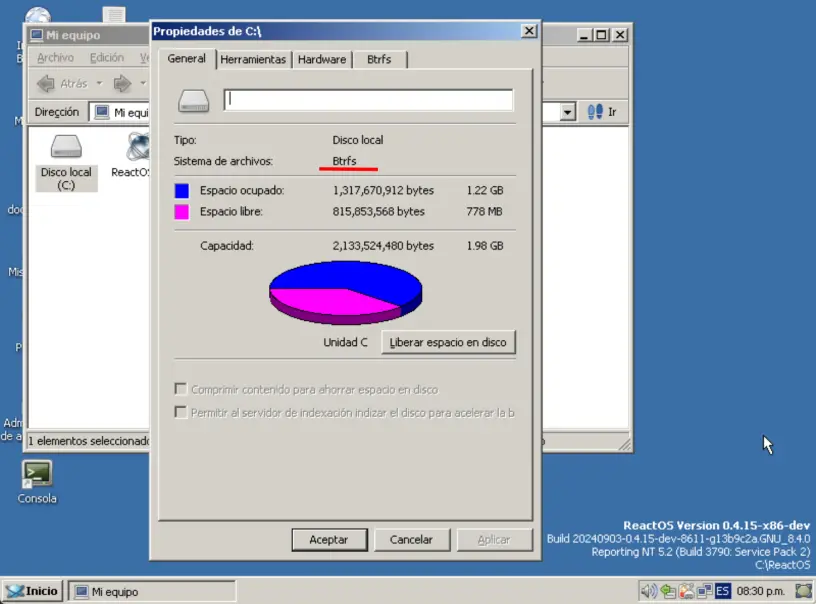Open the Btrfs tab

pos(379,59)
